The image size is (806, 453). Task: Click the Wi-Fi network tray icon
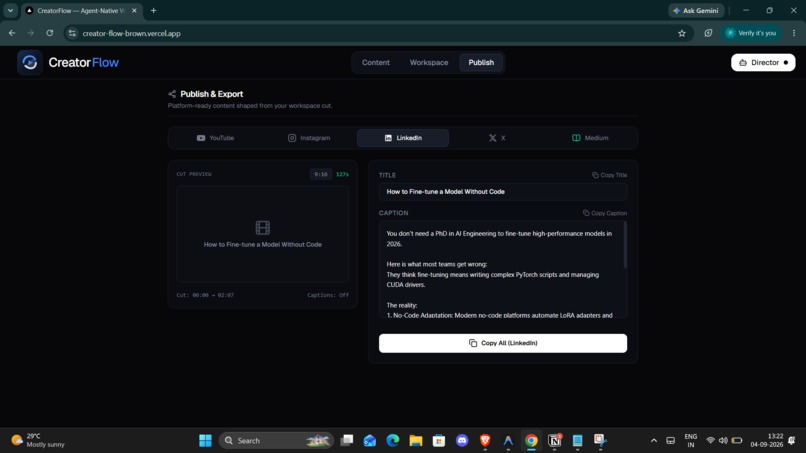click(x=710, y=441)
